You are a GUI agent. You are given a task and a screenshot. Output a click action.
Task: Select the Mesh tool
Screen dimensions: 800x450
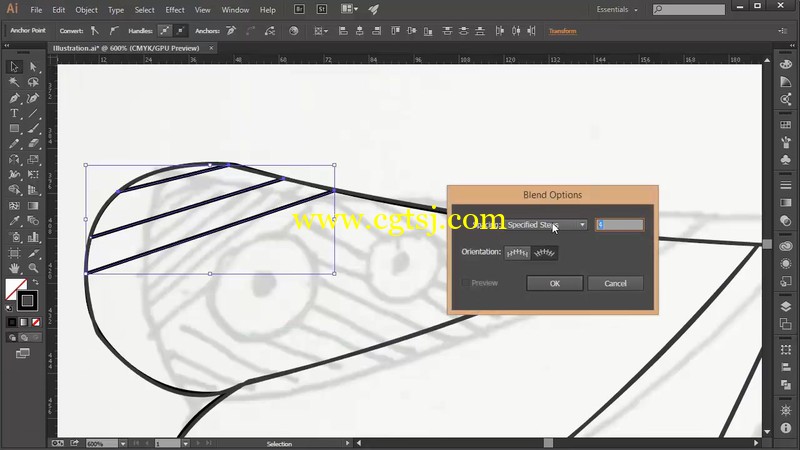pyautogui.click(x=14, y=206)
